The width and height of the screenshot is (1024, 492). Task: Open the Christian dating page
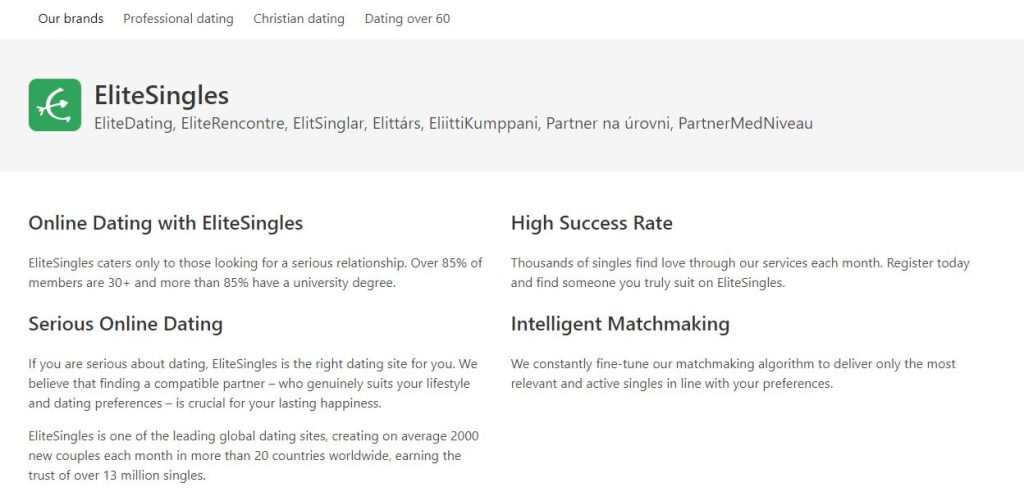[299, 19]
